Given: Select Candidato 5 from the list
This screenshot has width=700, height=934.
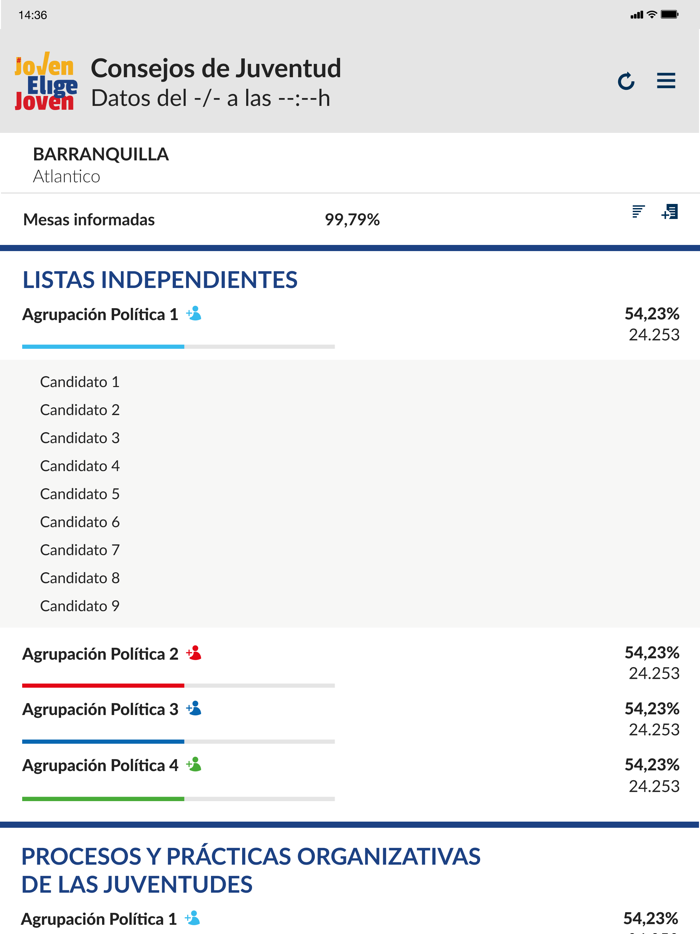Looking at the screenshot, I should tap(79, 493).
